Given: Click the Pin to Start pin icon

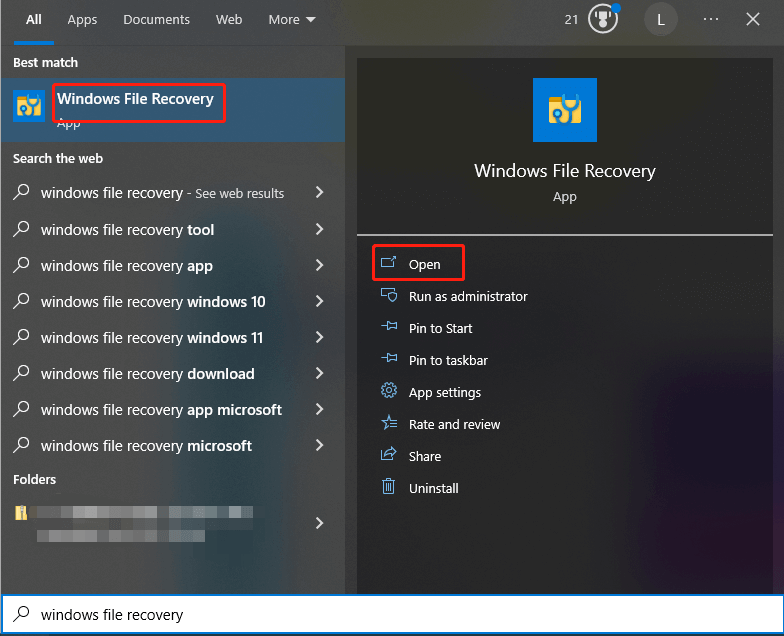Looking at the screenshot, I should coord(388,326).
